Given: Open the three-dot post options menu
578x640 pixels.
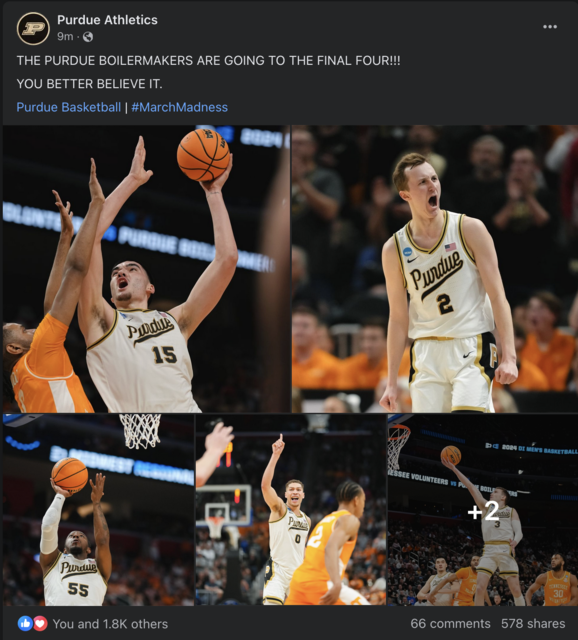Looking at the screenshot, I should tap(550, 27).
